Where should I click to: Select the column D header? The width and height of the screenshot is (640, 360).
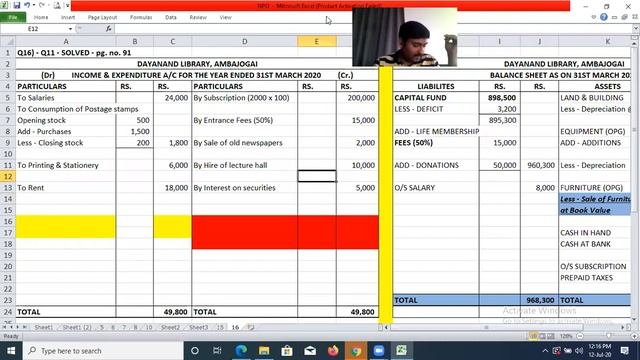pos(244,41)
